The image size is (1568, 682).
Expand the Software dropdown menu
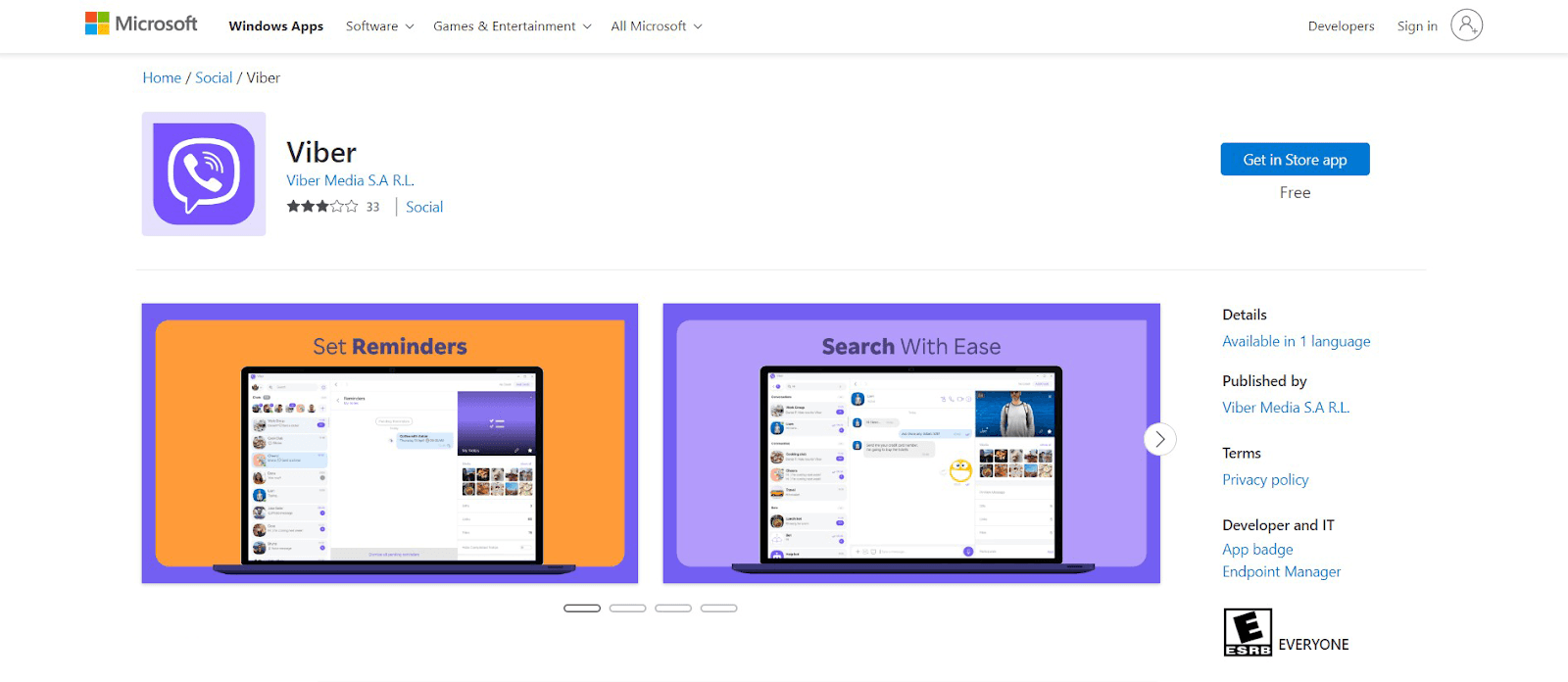click(x=379, y=26)
